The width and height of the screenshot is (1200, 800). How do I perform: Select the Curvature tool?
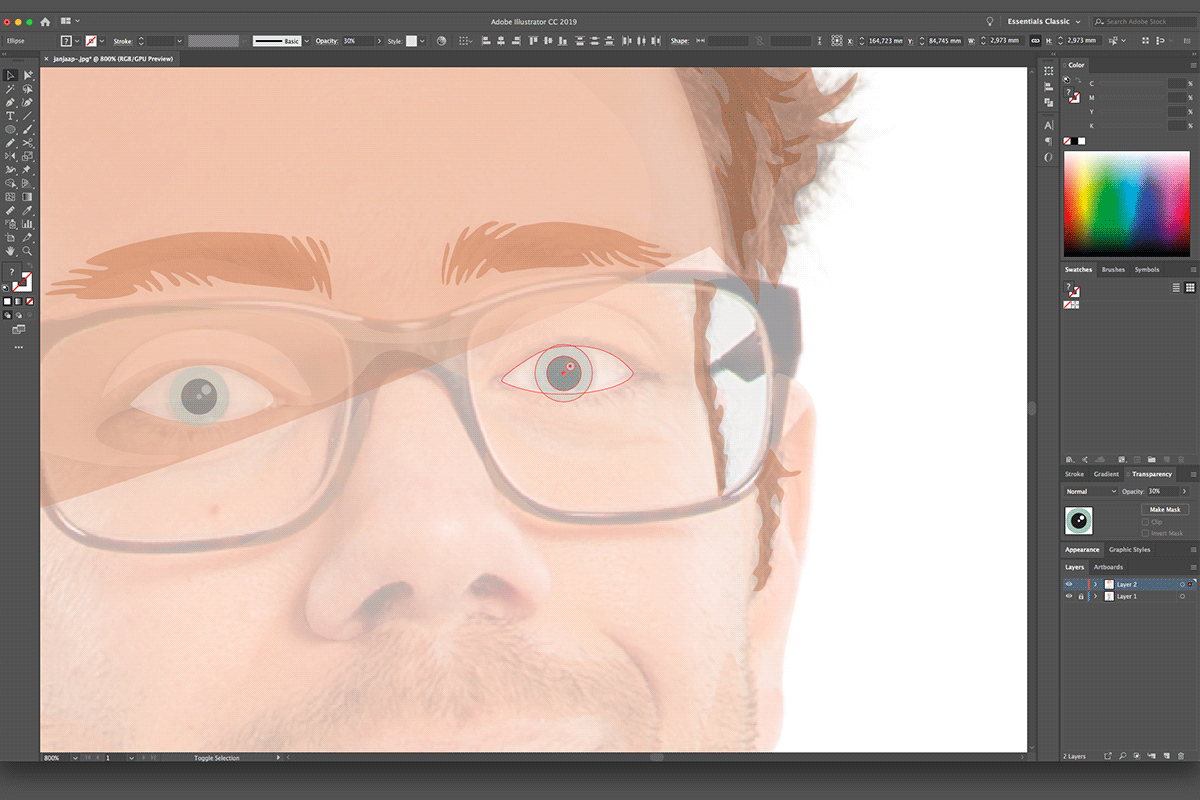pos(28,103)
